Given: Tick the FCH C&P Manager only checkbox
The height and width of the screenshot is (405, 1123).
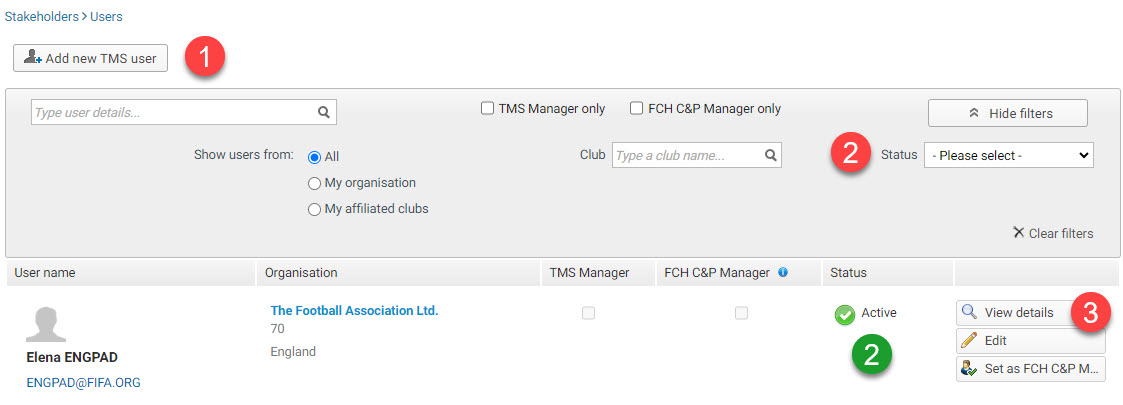Looking at the screenshot, I should tap(636, 109).
